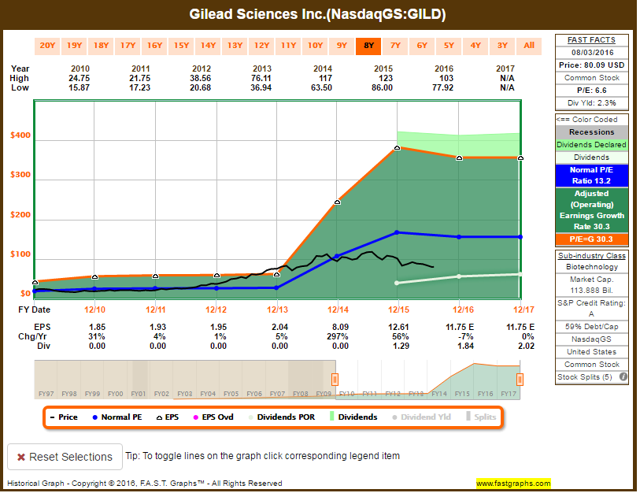Viewport: 640px width, 493px height.
Task: Click Adjusted Operating Earnings Growth Rate box
Action: click(x=591, y=210)
